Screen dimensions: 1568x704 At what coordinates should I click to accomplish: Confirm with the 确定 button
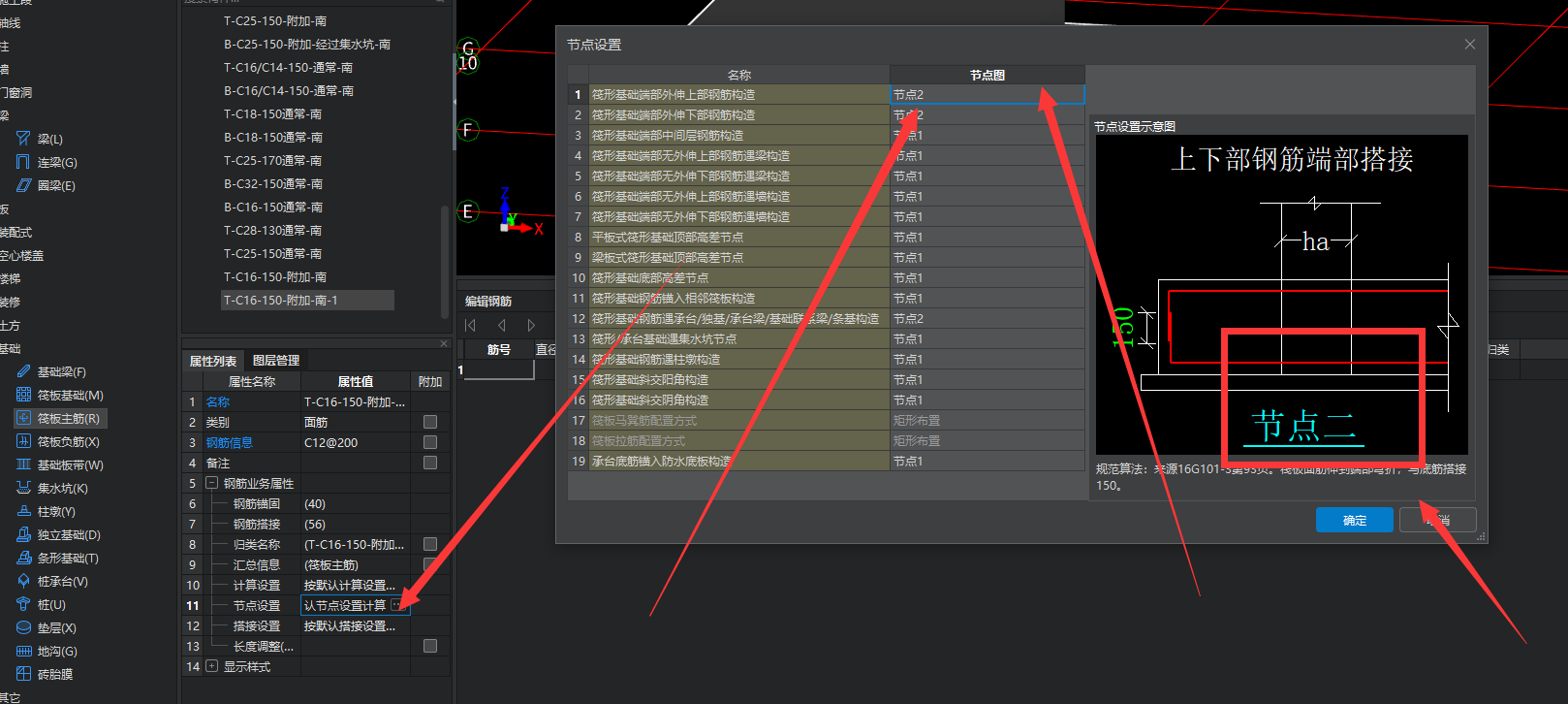point(1355,520)
